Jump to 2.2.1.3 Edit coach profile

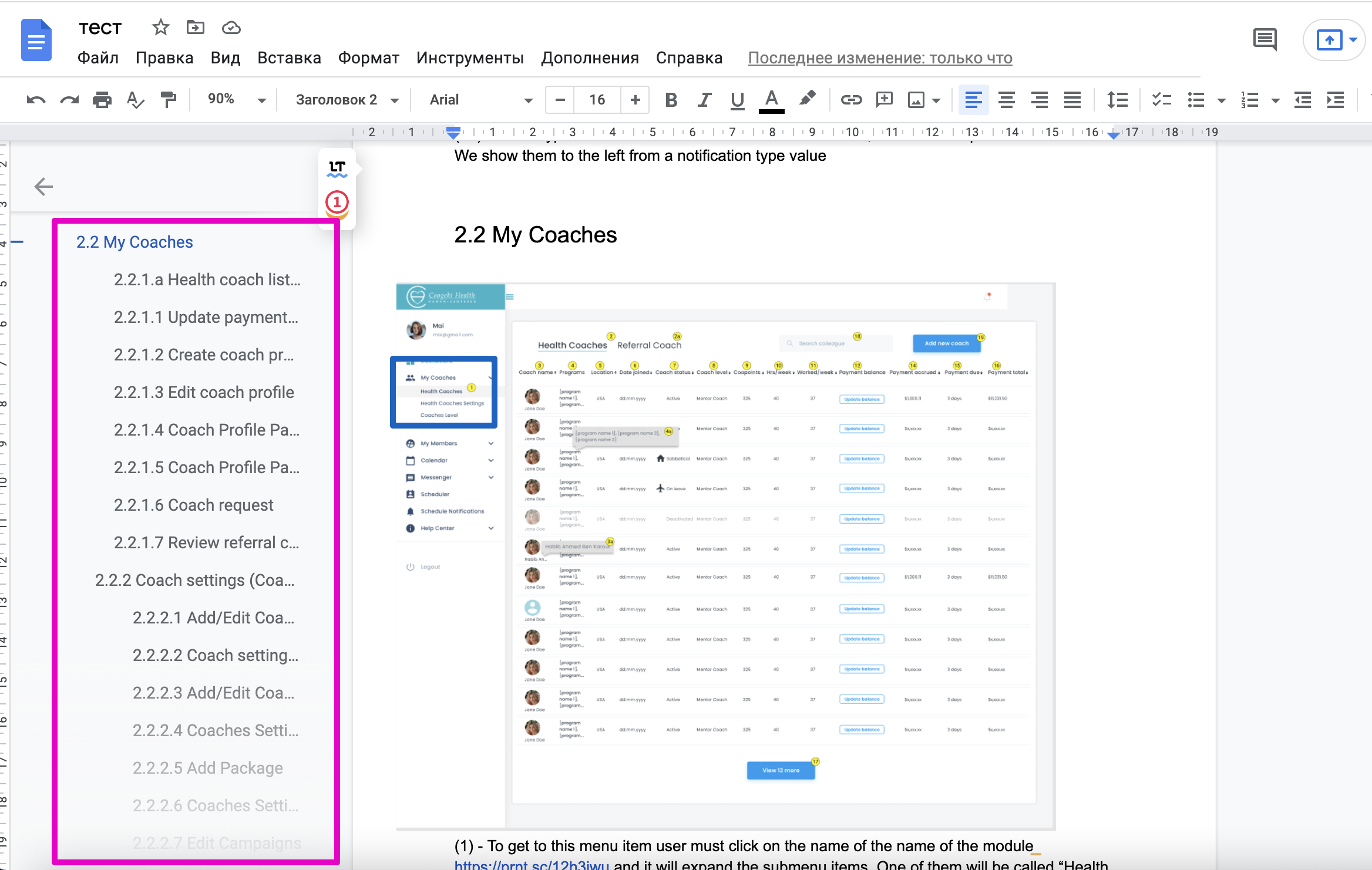[204, 392]
